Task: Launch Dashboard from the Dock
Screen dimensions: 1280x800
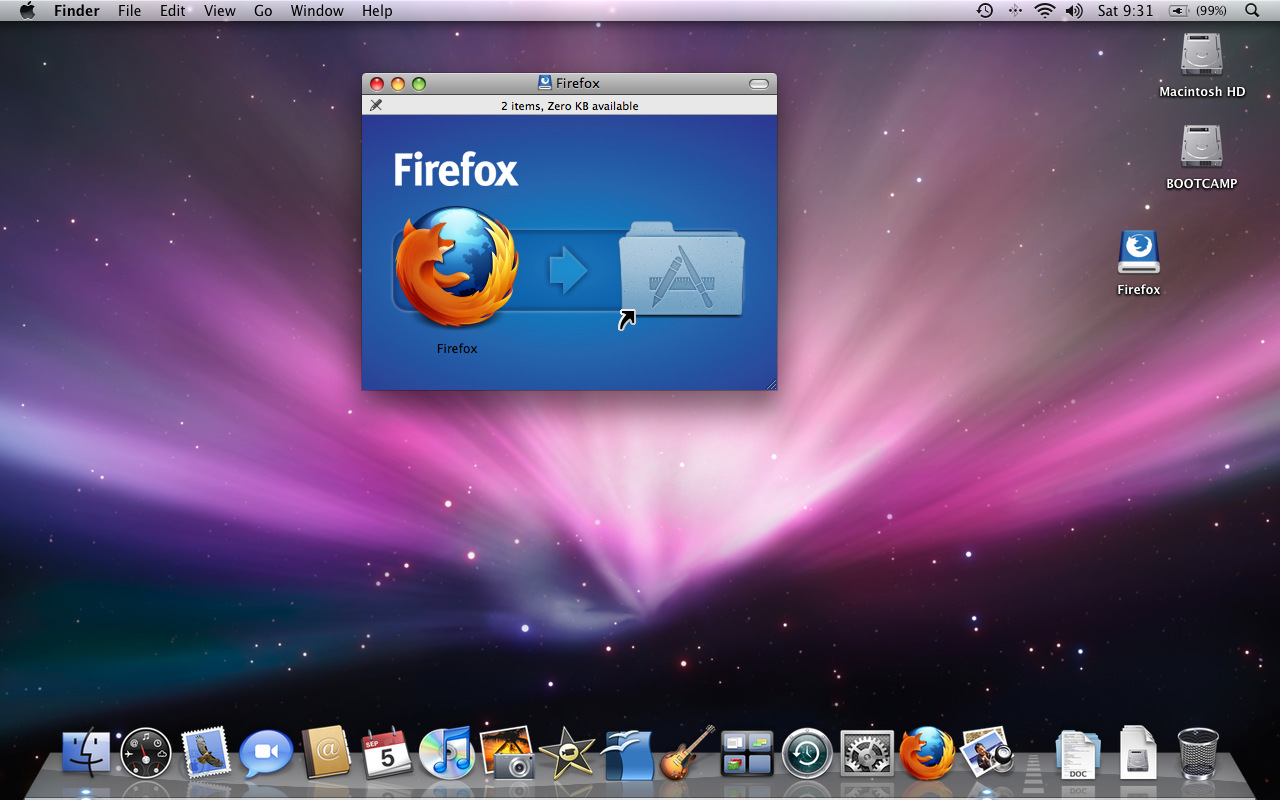Action: click(146, 752)
